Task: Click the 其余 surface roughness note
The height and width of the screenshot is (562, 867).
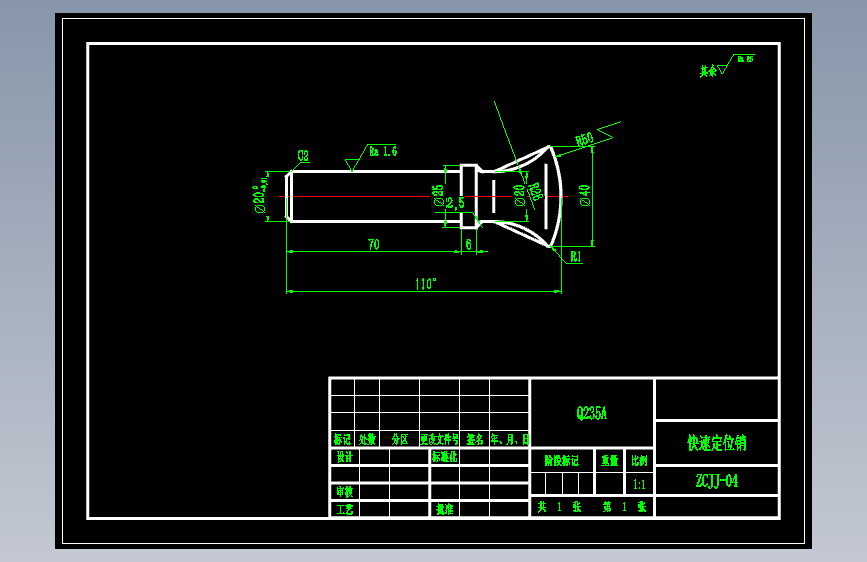Action: [708, 71]
